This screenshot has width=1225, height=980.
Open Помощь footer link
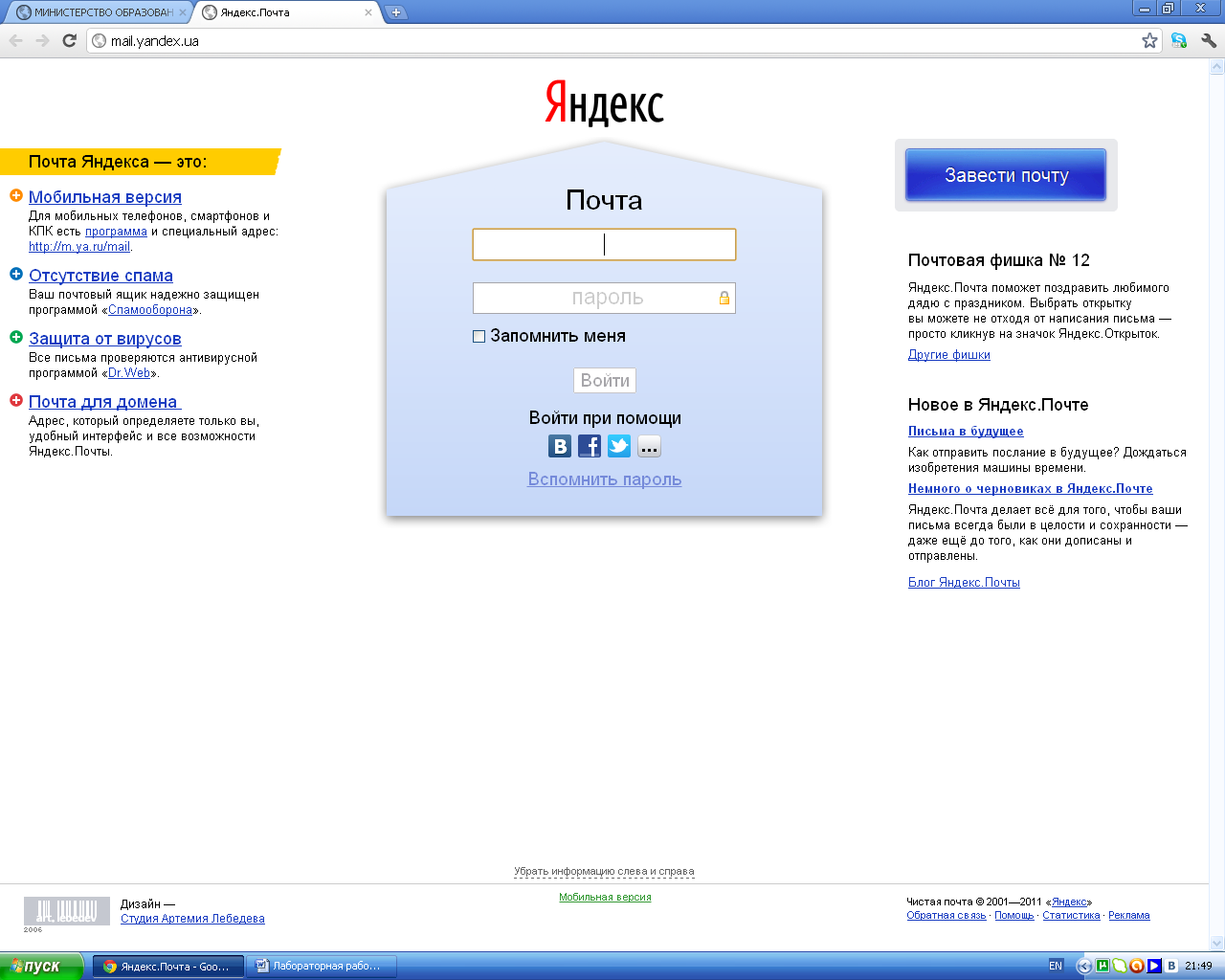(x=1014, y=916)
